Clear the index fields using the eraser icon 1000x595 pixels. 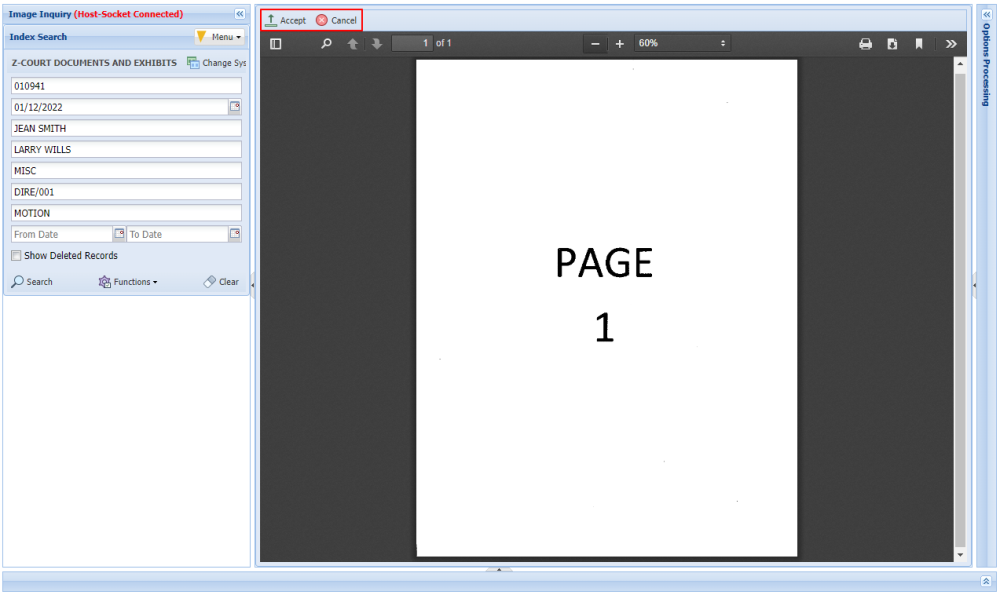point(209,281)
